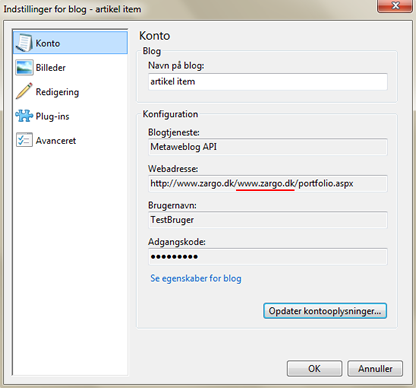416x388 pixels.
Task: Click the Plug-ins puzzle piece icon
Action: coord(24,116)
